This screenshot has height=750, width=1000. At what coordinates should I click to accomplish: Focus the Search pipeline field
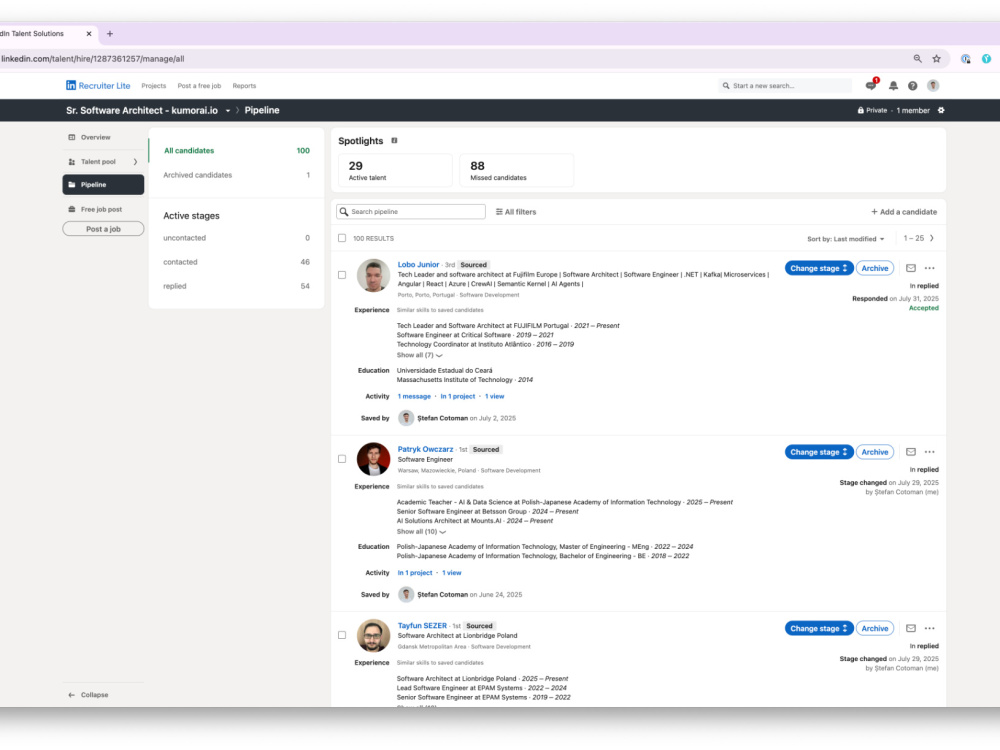coord(411,212)
